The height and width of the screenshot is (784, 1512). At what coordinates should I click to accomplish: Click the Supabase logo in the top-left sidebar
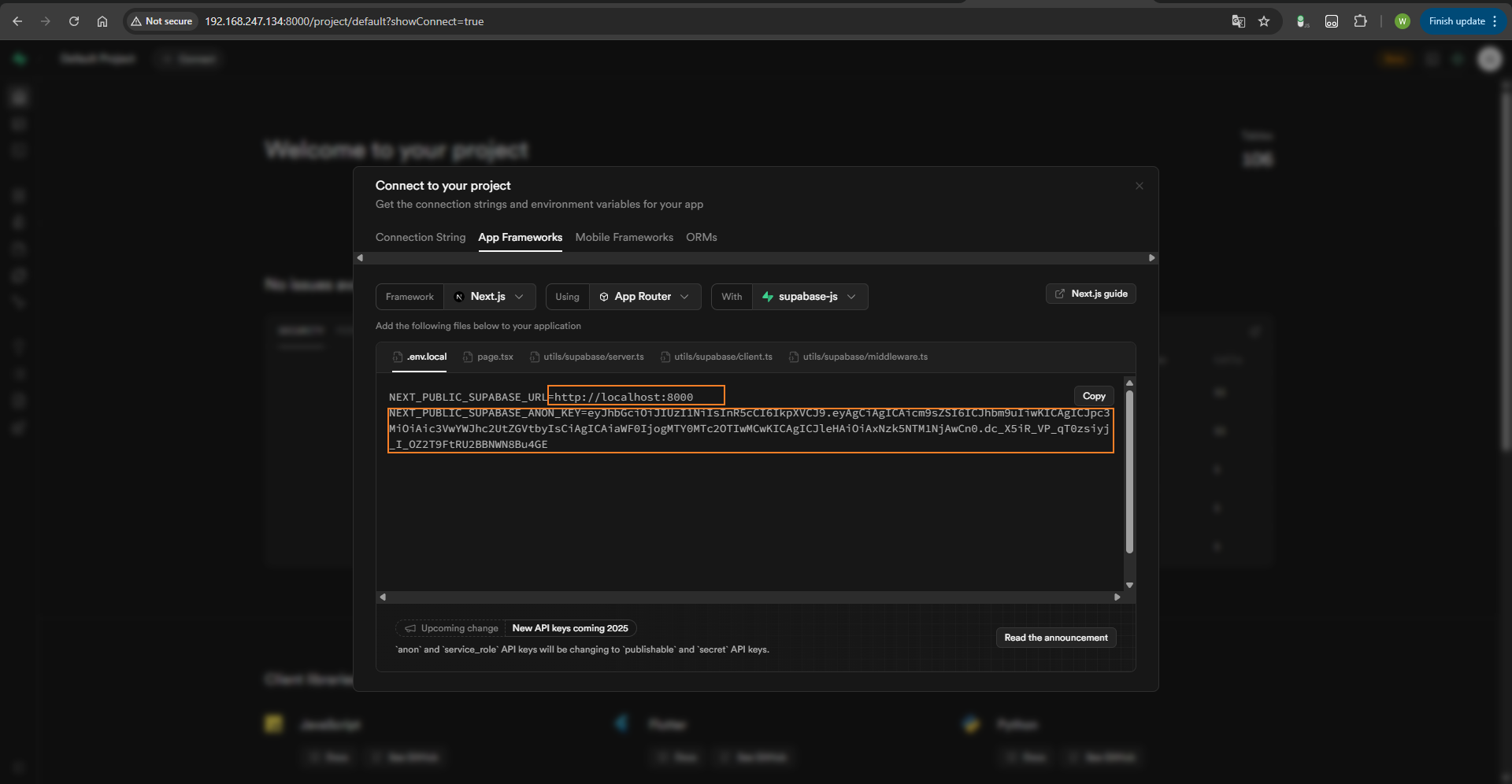click(x=19, y=58)
